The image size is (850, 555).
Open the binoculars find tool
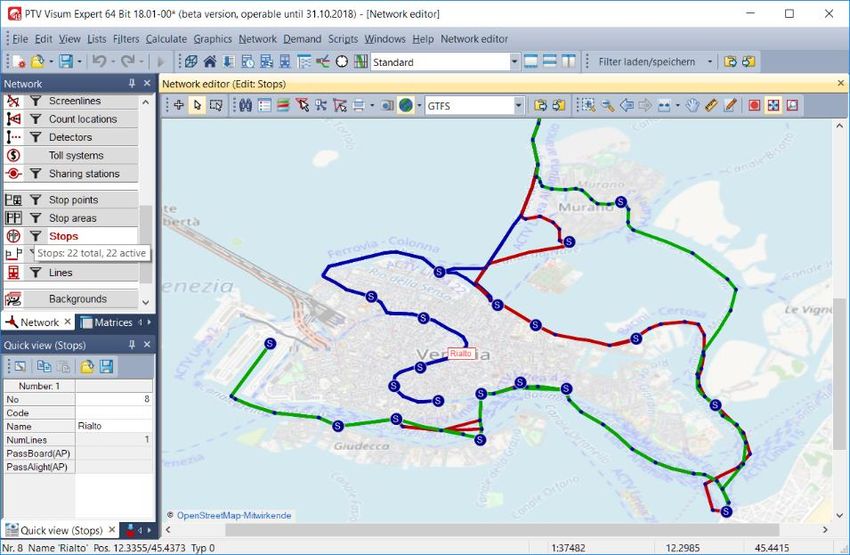pyautogui.click(x=246, y=105)
